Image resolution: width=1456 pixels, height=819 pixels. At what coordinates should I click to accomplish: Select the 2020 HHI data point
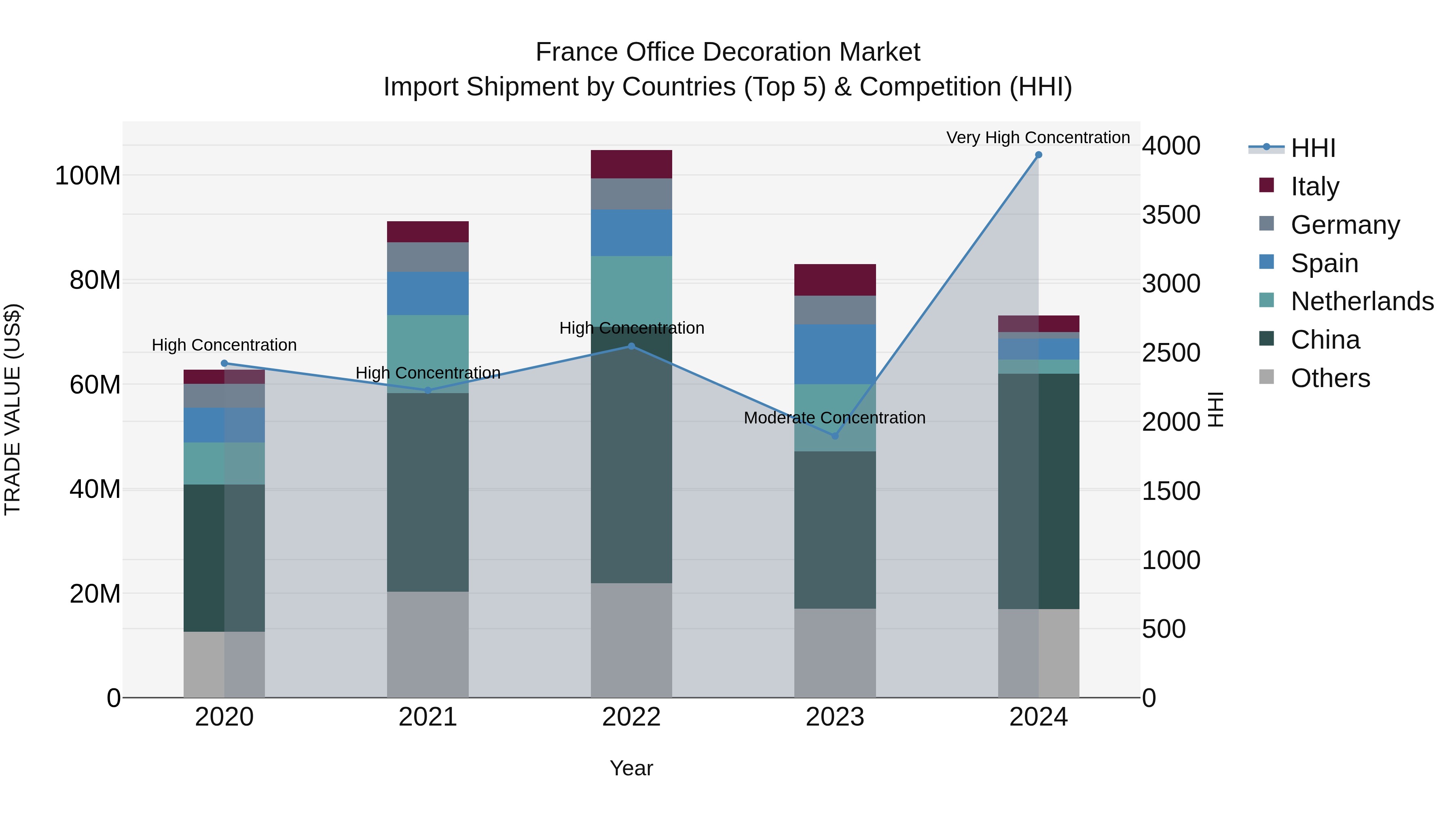coord(224,364)
